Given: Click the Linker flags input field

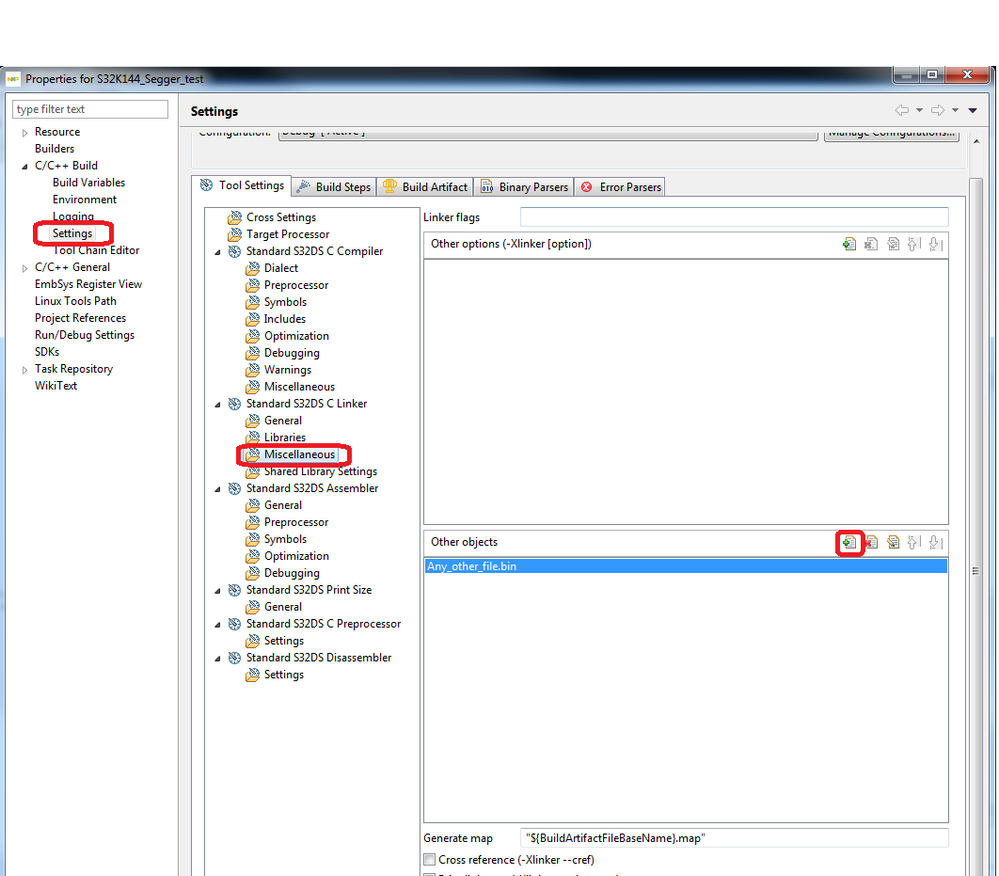Looking at the screenshot, I should pos(734,217).
